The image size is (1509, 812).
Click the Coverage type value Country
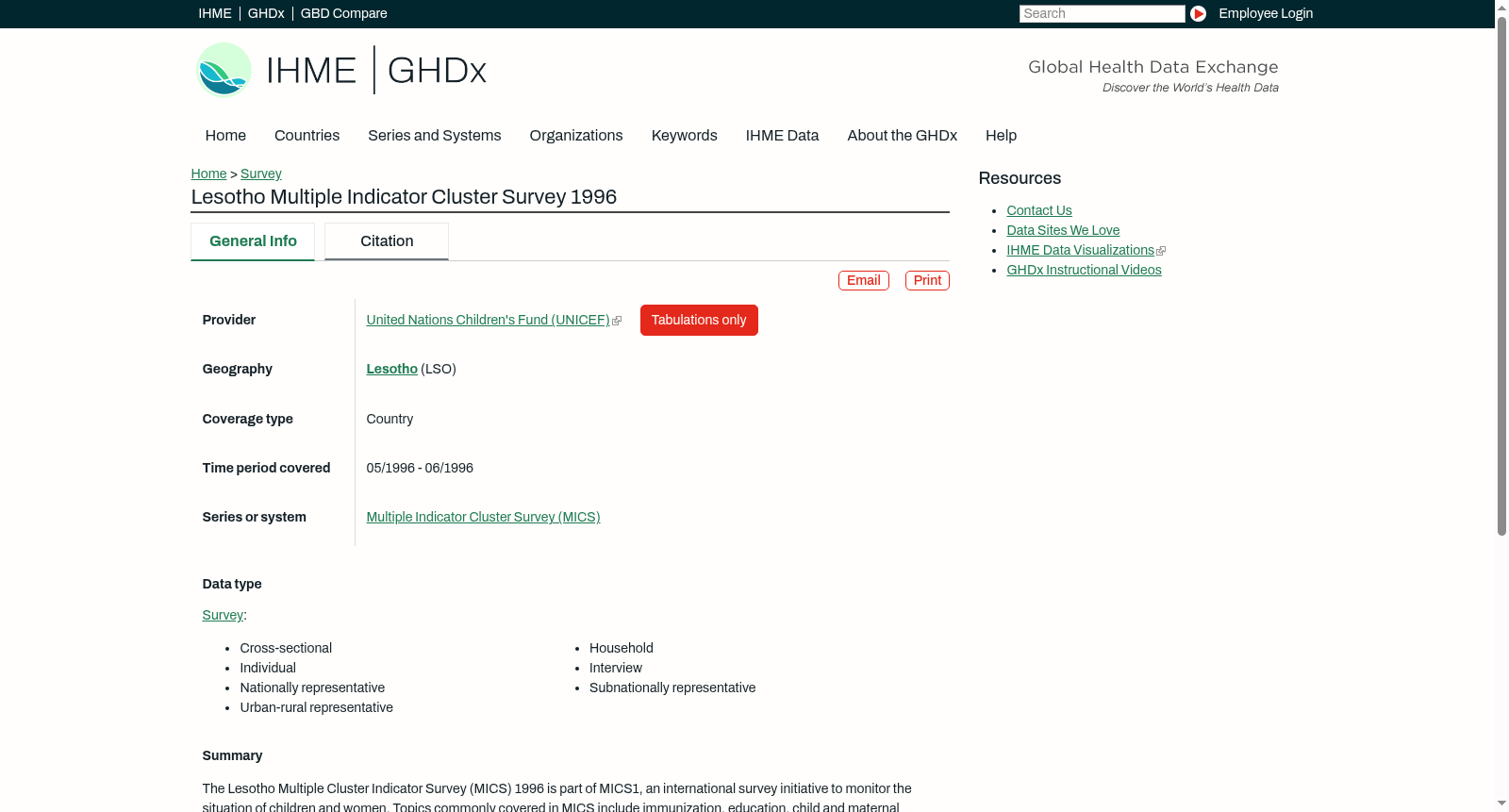coord(390,419)
